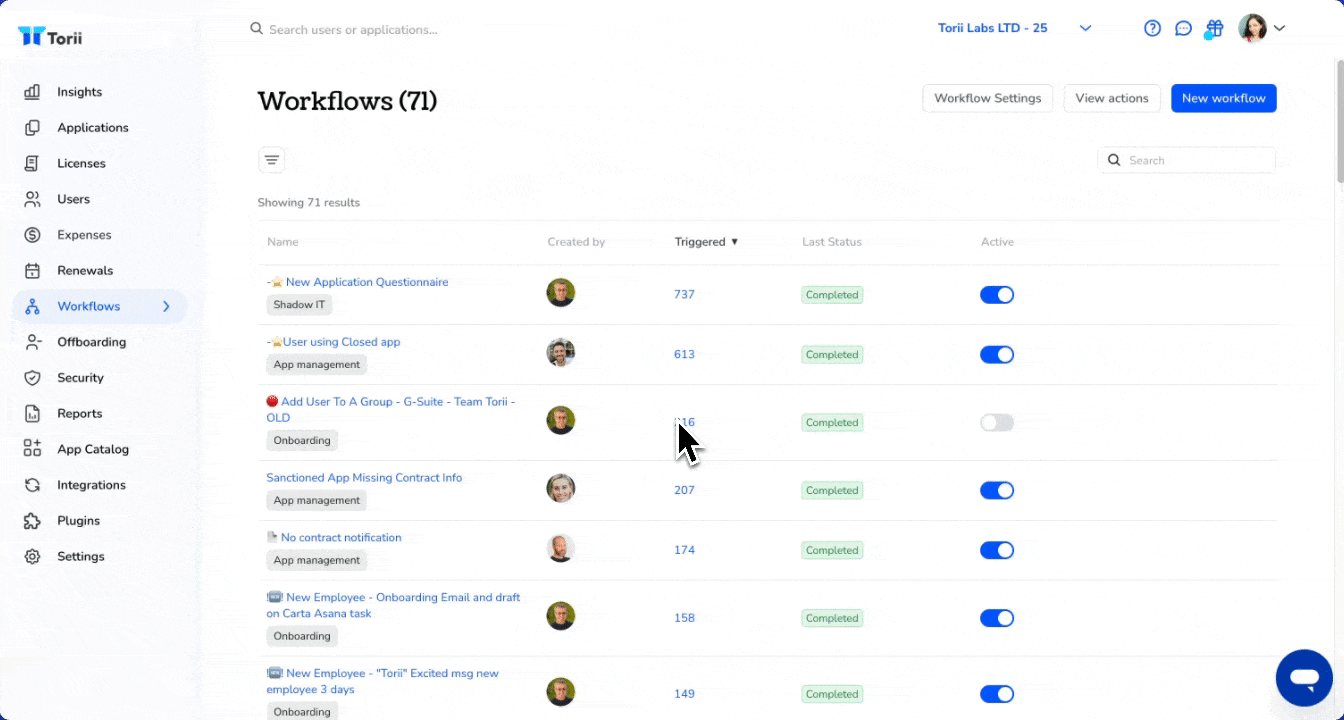The height and width of the screenshot is (720, 1344).
Task: Click the Torii logo
Action: [50, 36]
